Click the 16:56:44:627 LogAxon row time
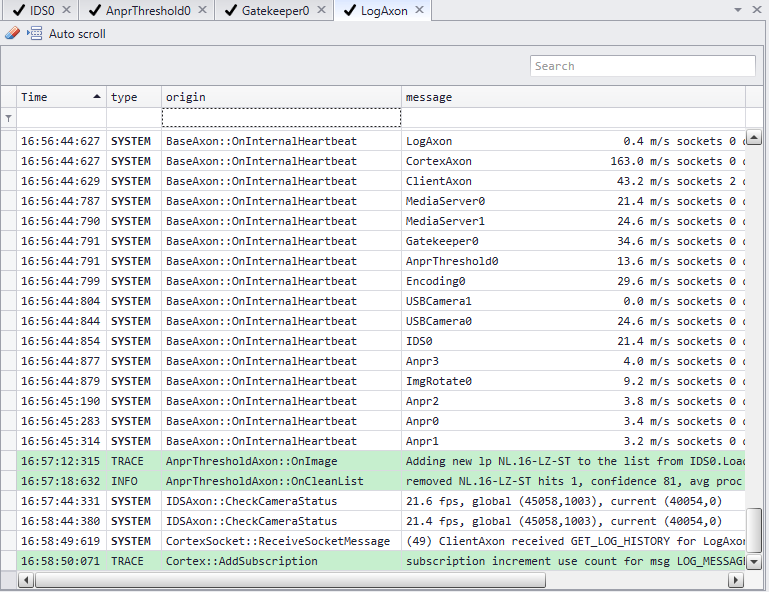 (61, 141)
